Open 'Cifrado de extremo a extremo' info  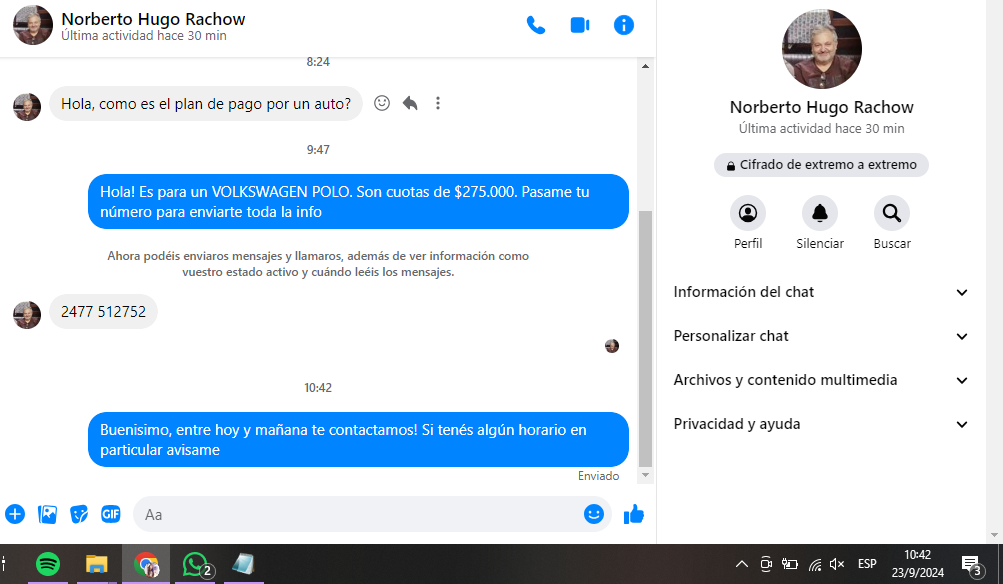[821, 165]
